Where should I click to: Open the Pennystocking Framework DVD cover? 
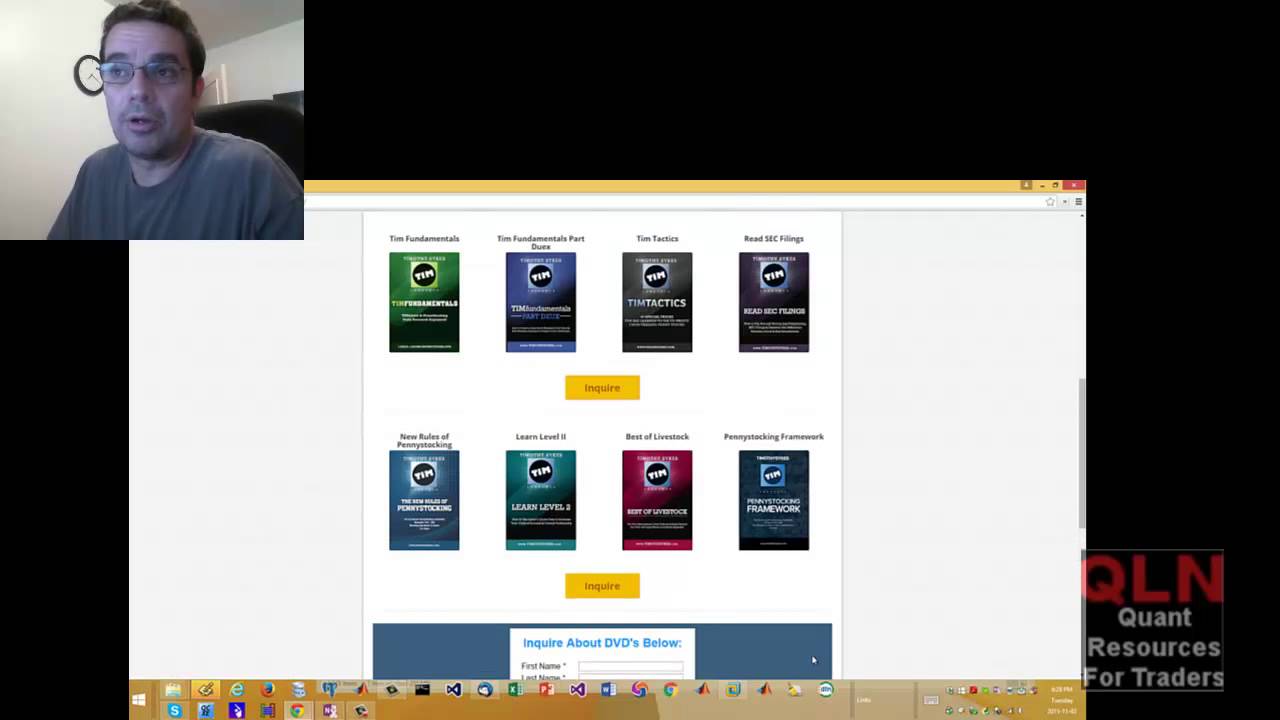tap(773, 500)
